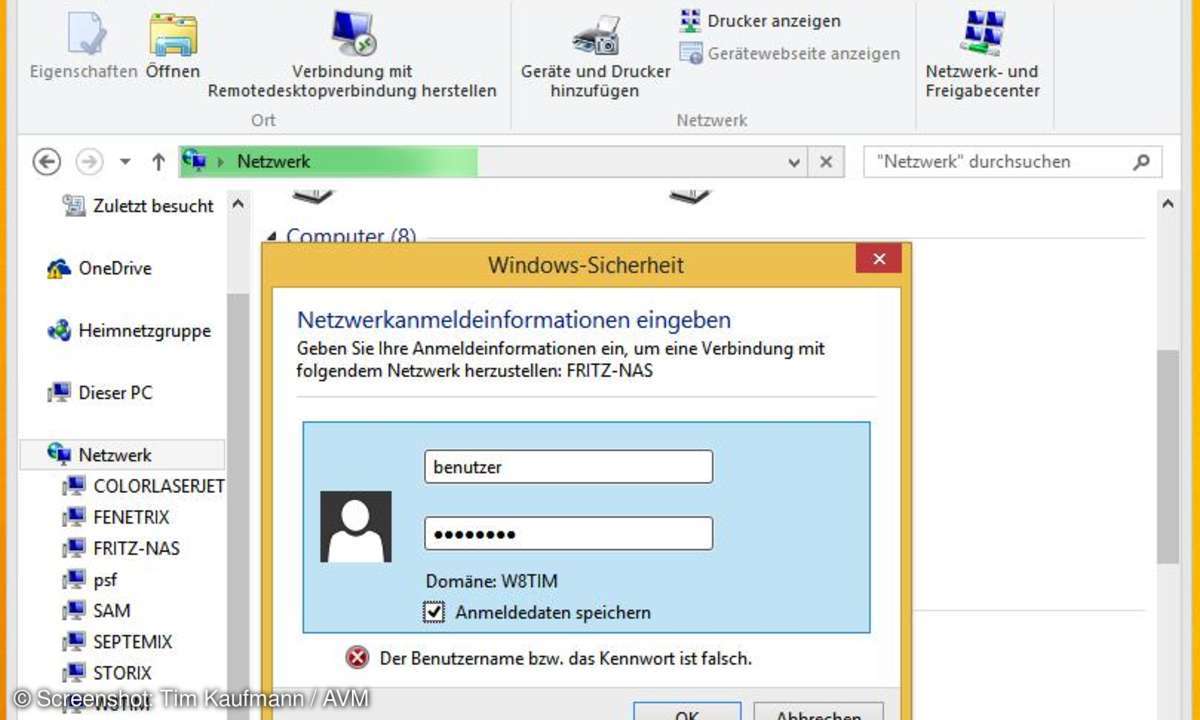Collapse the Computer (8) group
The width and height of the screenshot is (1200, 720).
point(271,237)
